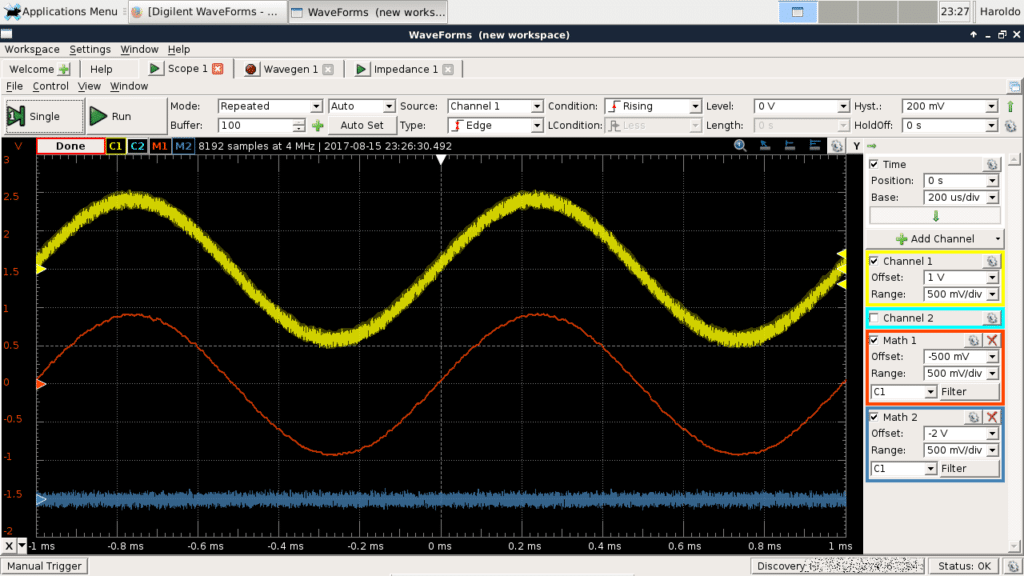Select the cursor tool in the scope toolbar

764,145
